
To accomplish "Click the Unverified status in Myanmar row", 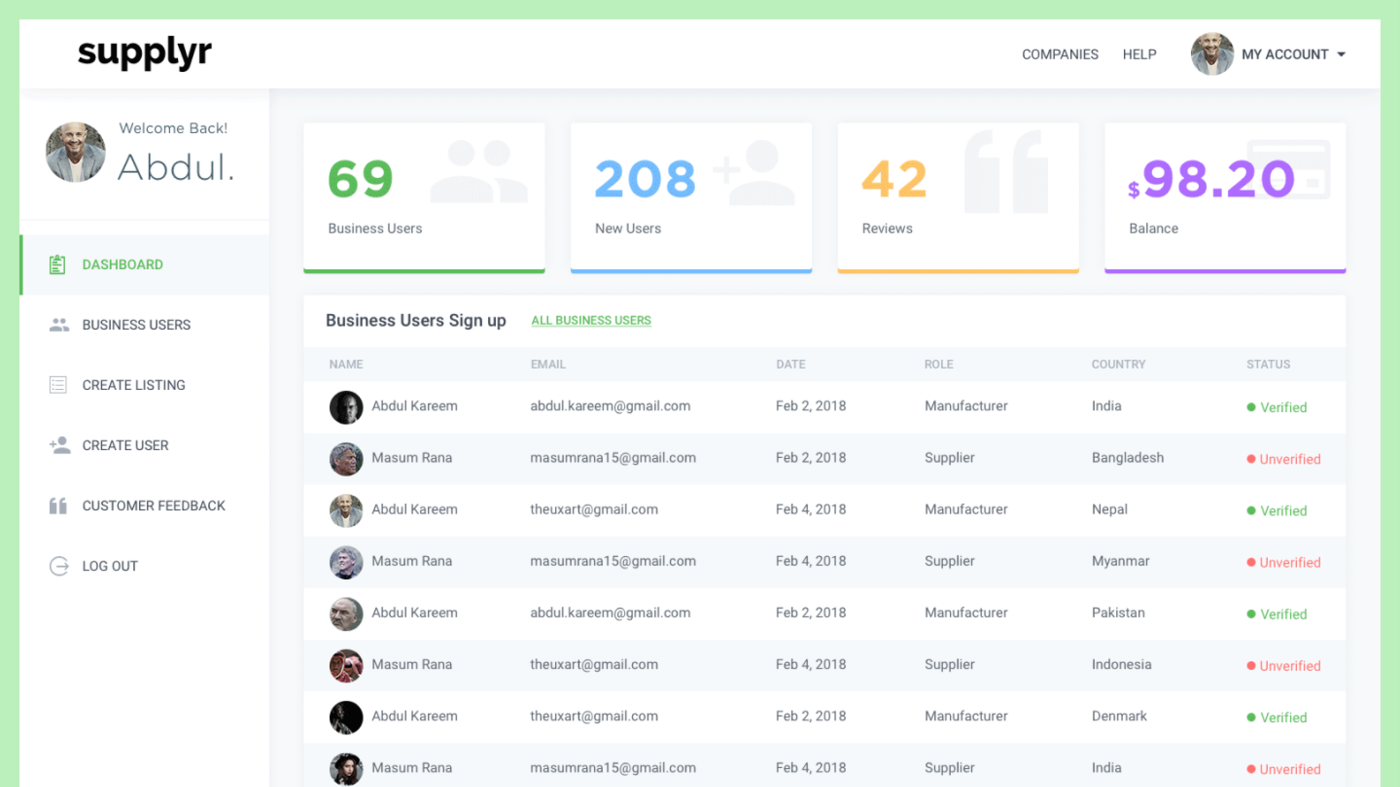I will [1289, 563].
